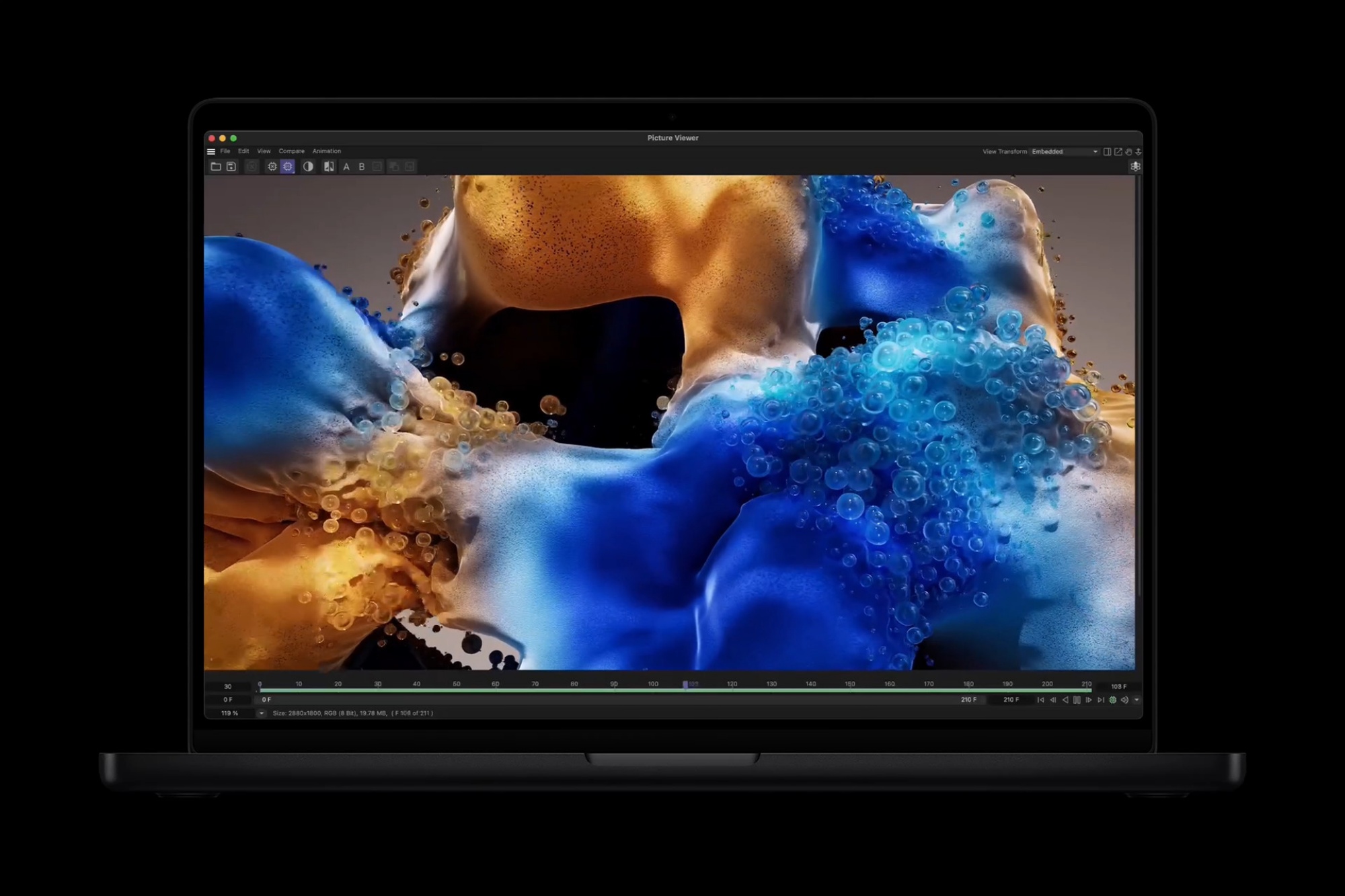Viewport: 1345px width, 896px height.
Task: Click the node icon below the toolbar
Action: point(1136,167)
